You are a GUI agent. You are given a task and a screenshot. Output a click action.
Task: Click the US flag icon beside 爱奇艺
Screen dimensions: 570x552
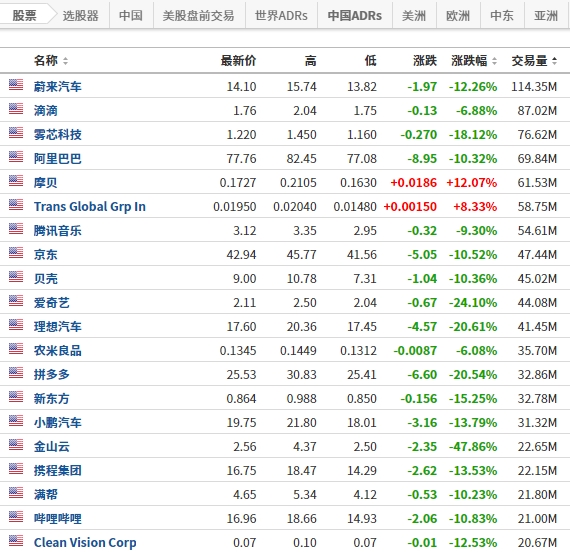coord(16,301)
